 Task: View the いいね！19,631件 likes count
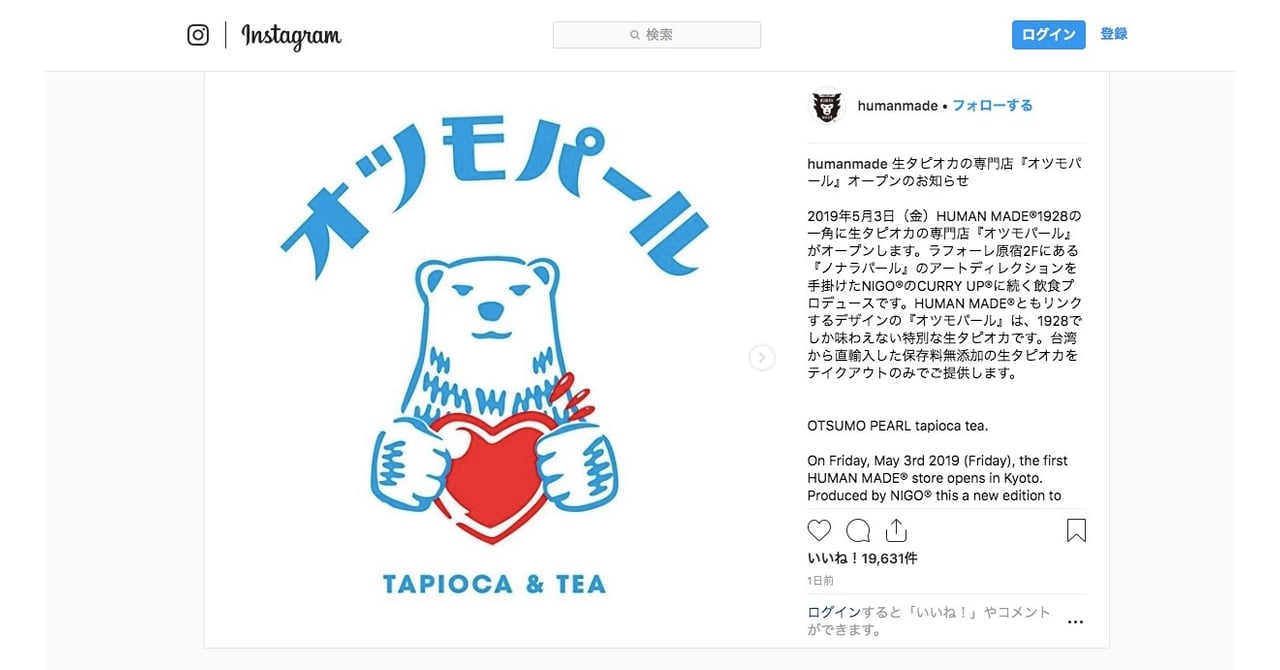point(862,559)
